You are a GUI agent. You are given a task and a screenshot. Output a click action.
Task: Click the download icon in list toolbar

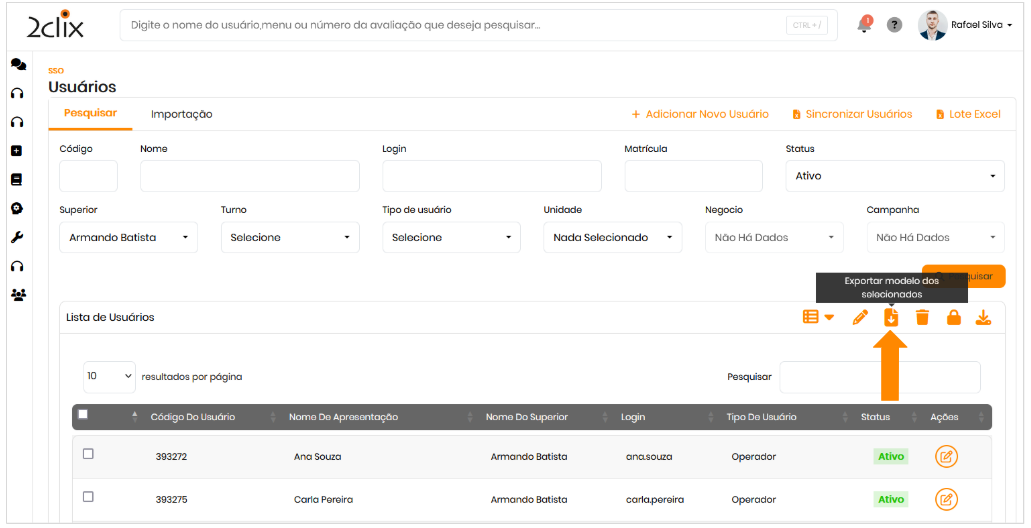pyautogui.click(x=983, y=317)
